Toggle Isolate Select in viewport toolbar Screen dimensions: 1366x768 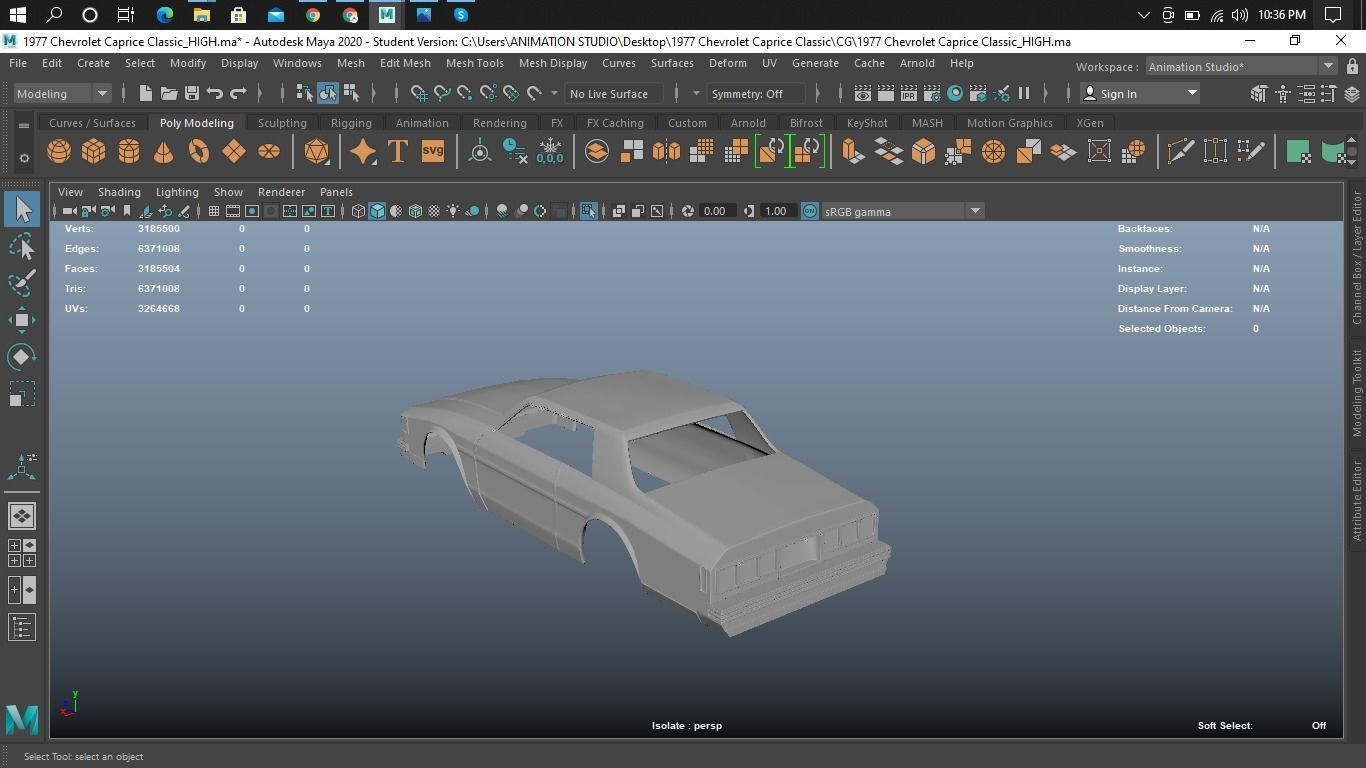tap(588, 211)
